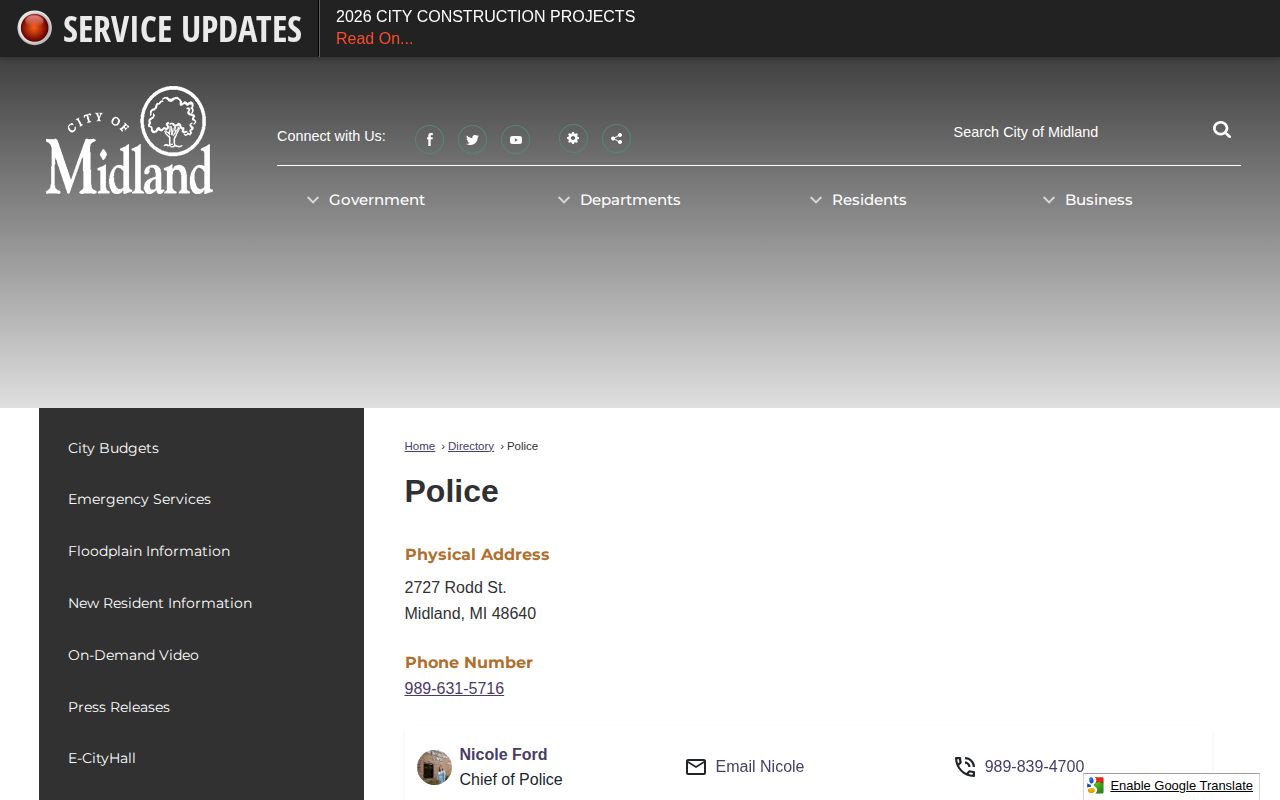Viewport: 1280px width, 800px height.
Task: Click the Google Translate icon
Action: click(x=1096, y=786)
